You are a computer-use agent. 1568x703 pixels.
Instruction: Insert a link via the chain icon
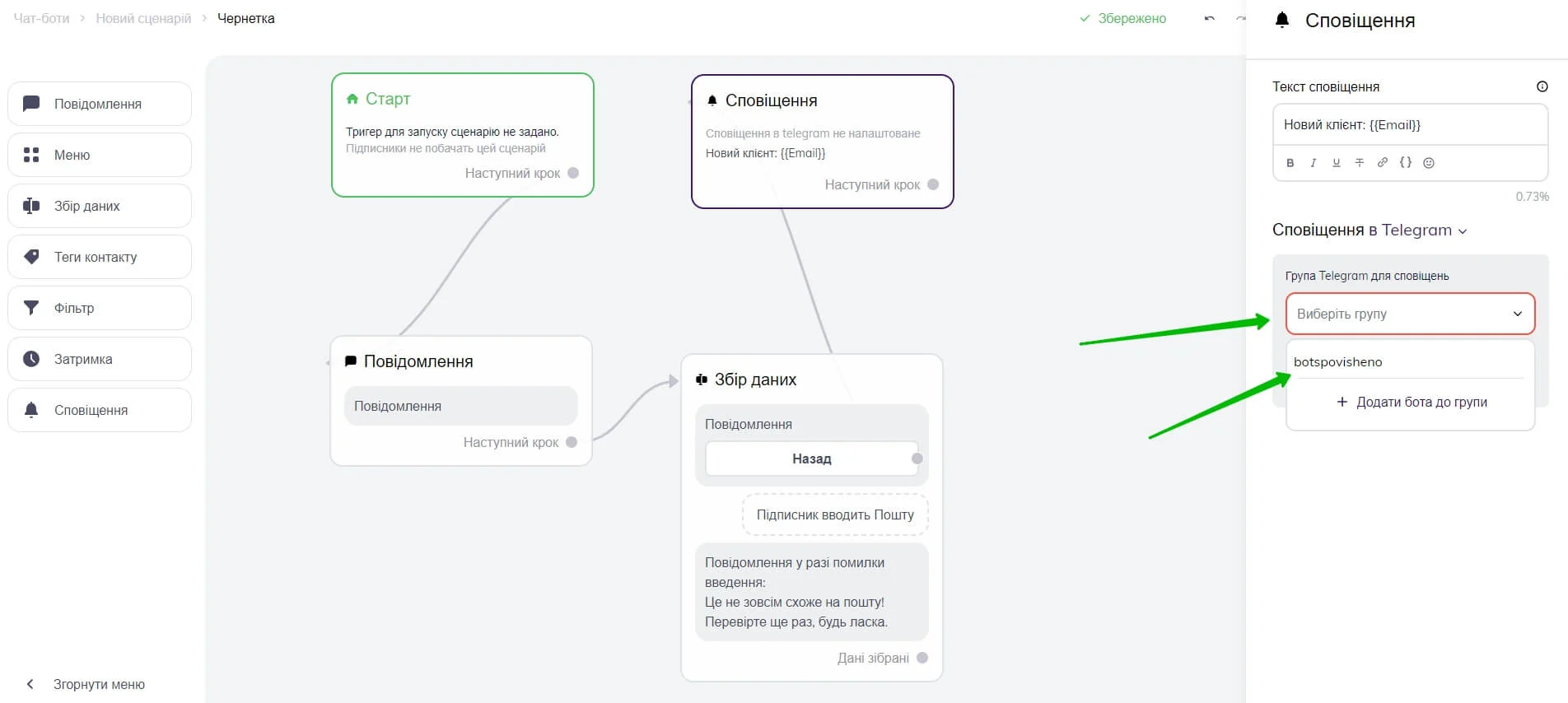tap(1383, 162)
